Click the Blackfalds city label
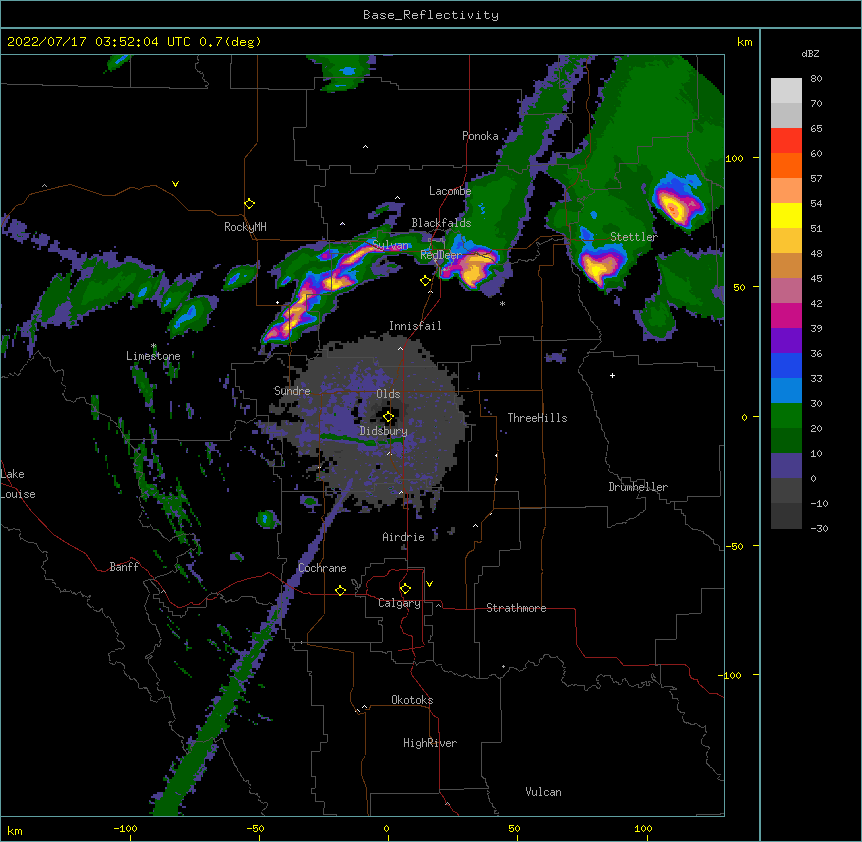862x842 pixels. [x=441, y=223]
